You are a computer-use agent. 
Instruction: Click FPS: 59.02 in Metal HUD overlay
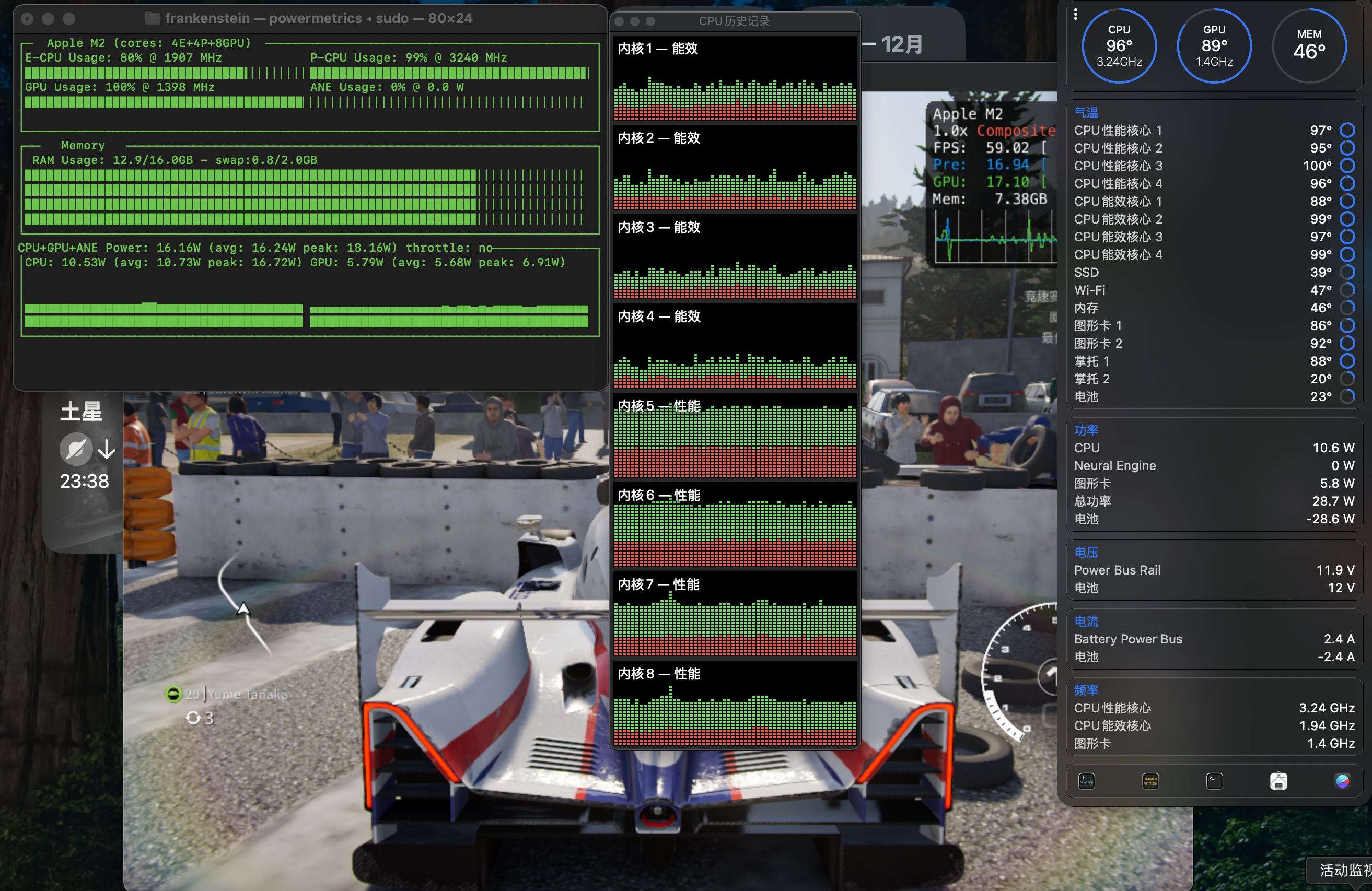click(981, 147)
